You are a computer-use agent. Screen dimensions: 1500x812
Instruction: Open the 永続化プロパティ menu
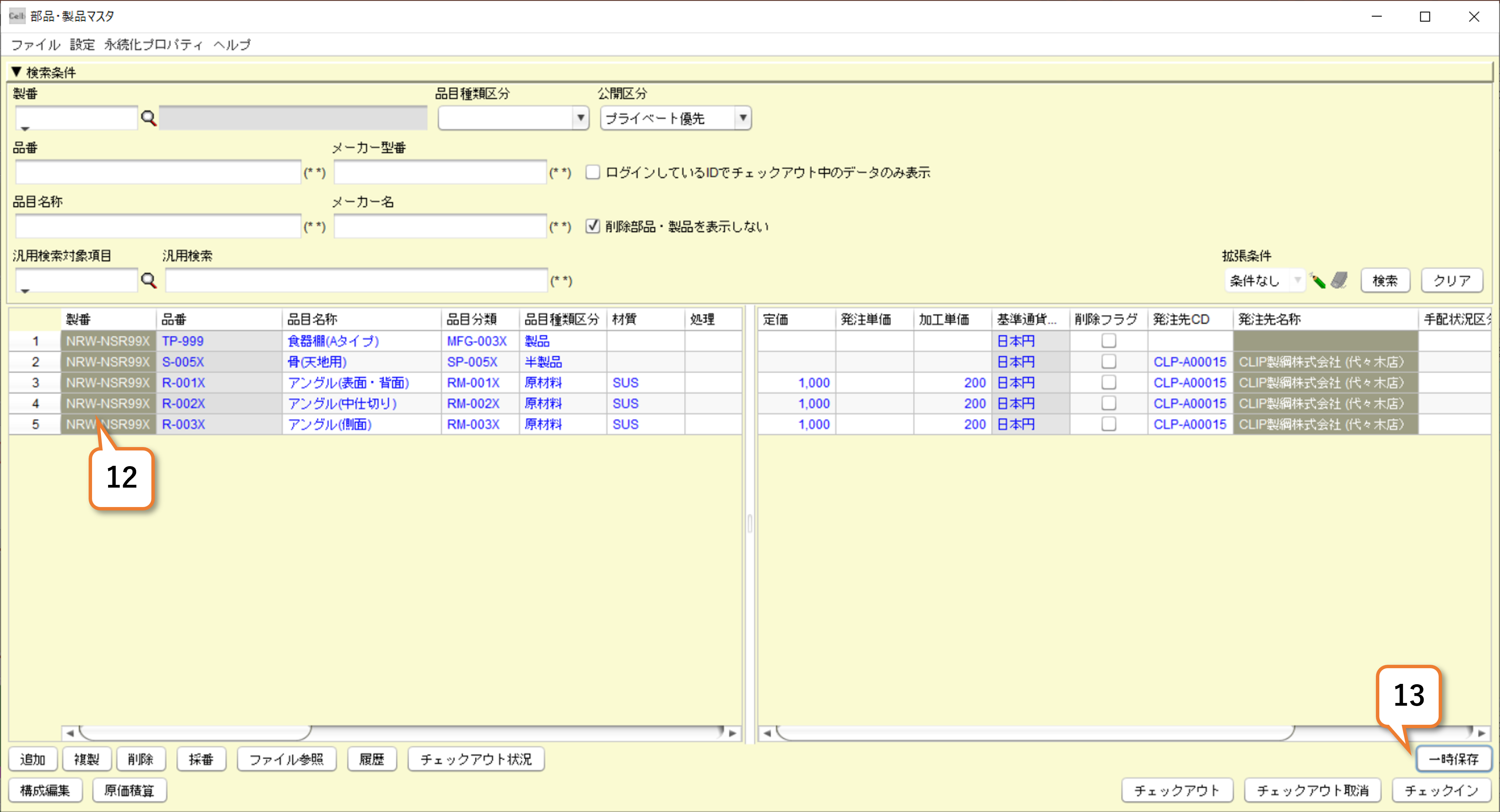(x=153, y=45)
